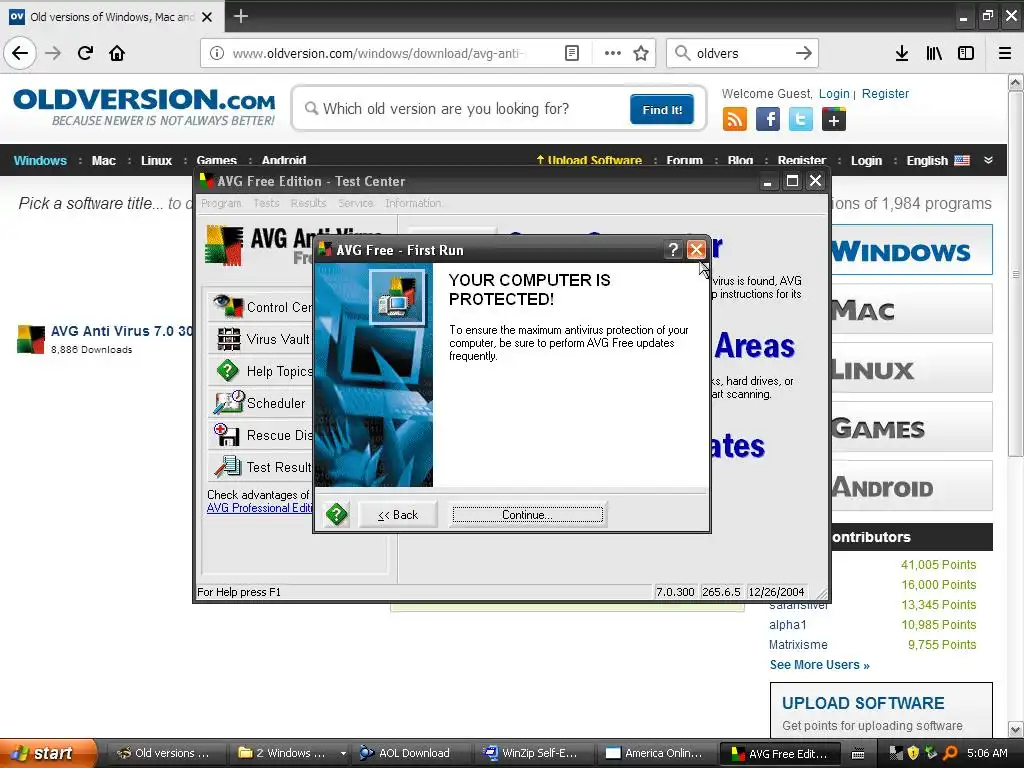Click the large WINDOWS category button
Image resolution: width=1024 pixels, height=768 pixels.
(x=912, y=250)
